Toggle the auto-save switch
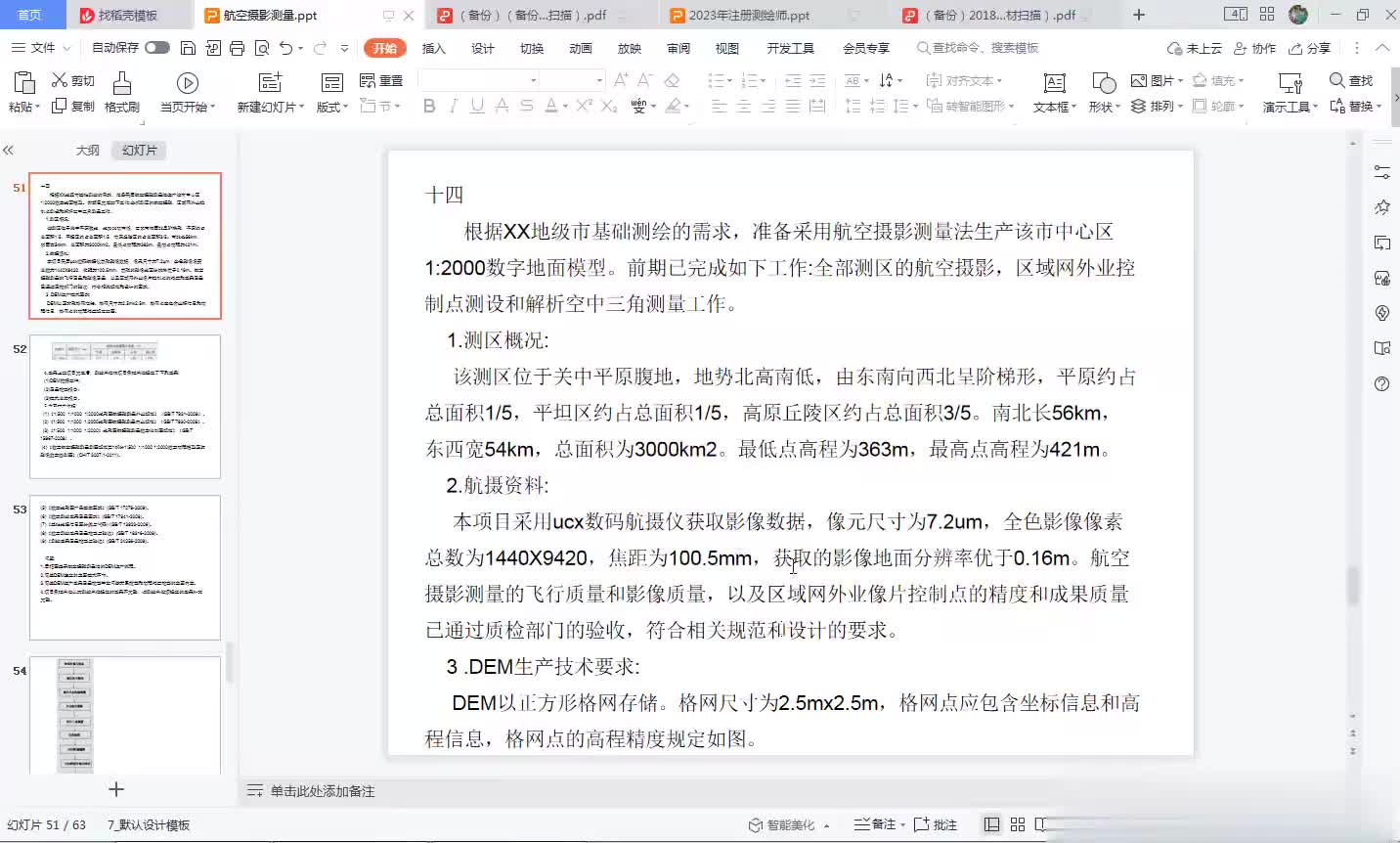 pyautogui.click(x=156, y=48)
